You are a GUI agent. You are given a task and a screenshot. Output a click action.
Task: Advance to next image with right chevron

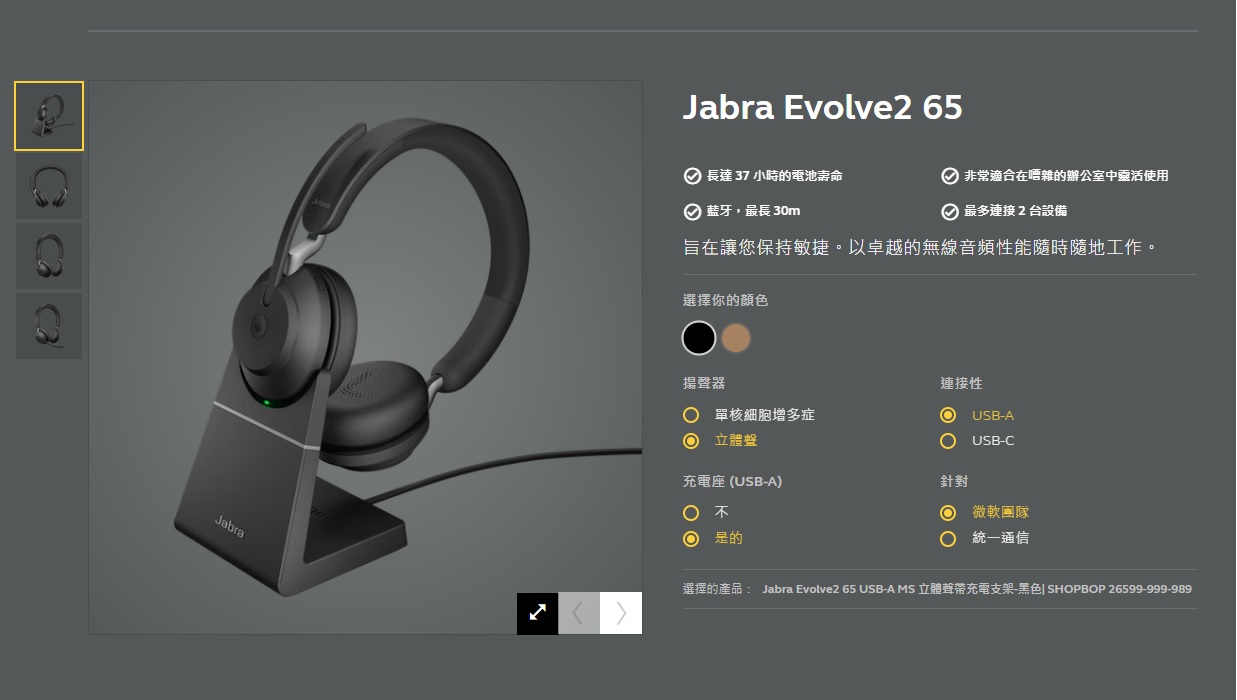point(621,613)
